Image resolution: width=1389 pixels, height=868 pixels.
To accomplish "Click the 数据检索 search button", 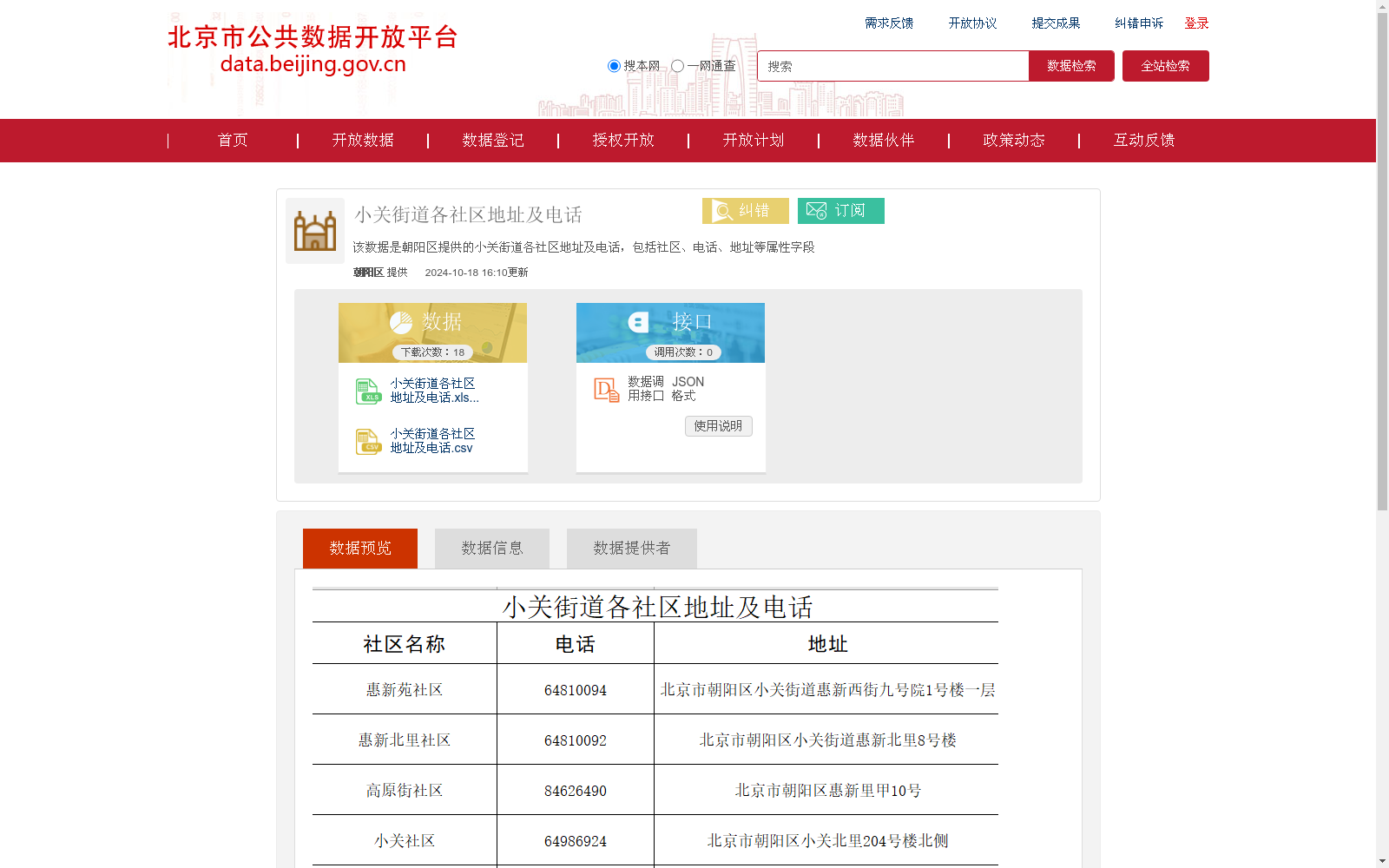I will (1071, 66).
